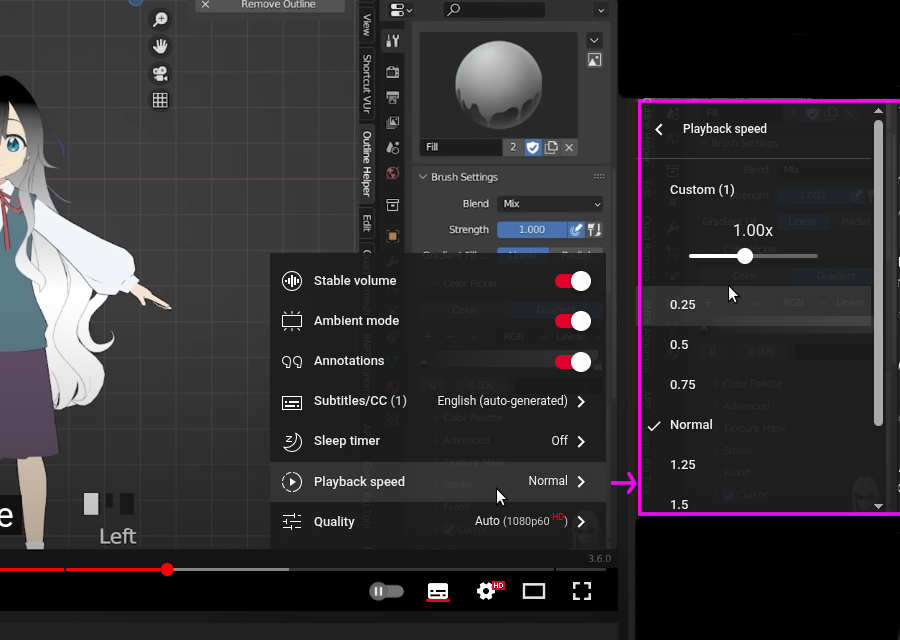Open the Object properties orange square icon
Viewport: 900px width, 640px height.
[393, 236]
